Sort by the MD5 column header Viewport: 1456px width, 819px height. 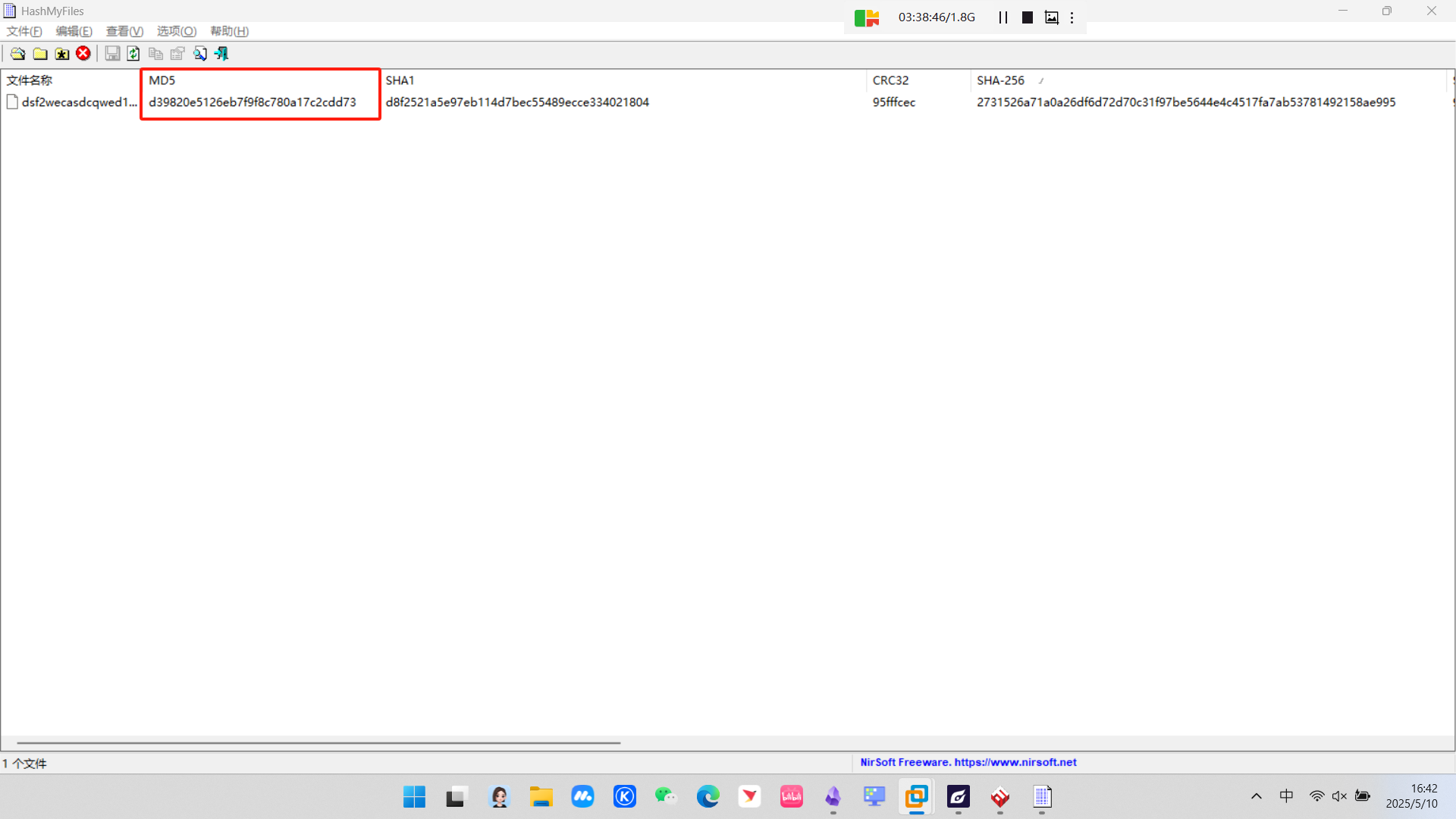[x=162, y=80]
